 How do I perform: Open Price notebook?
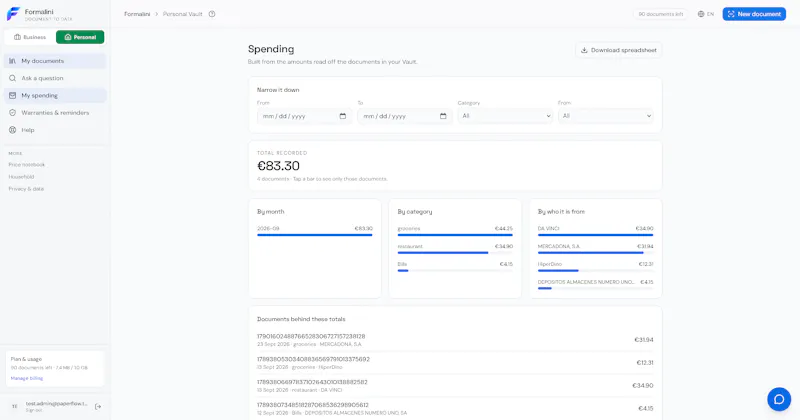point(27,164)
